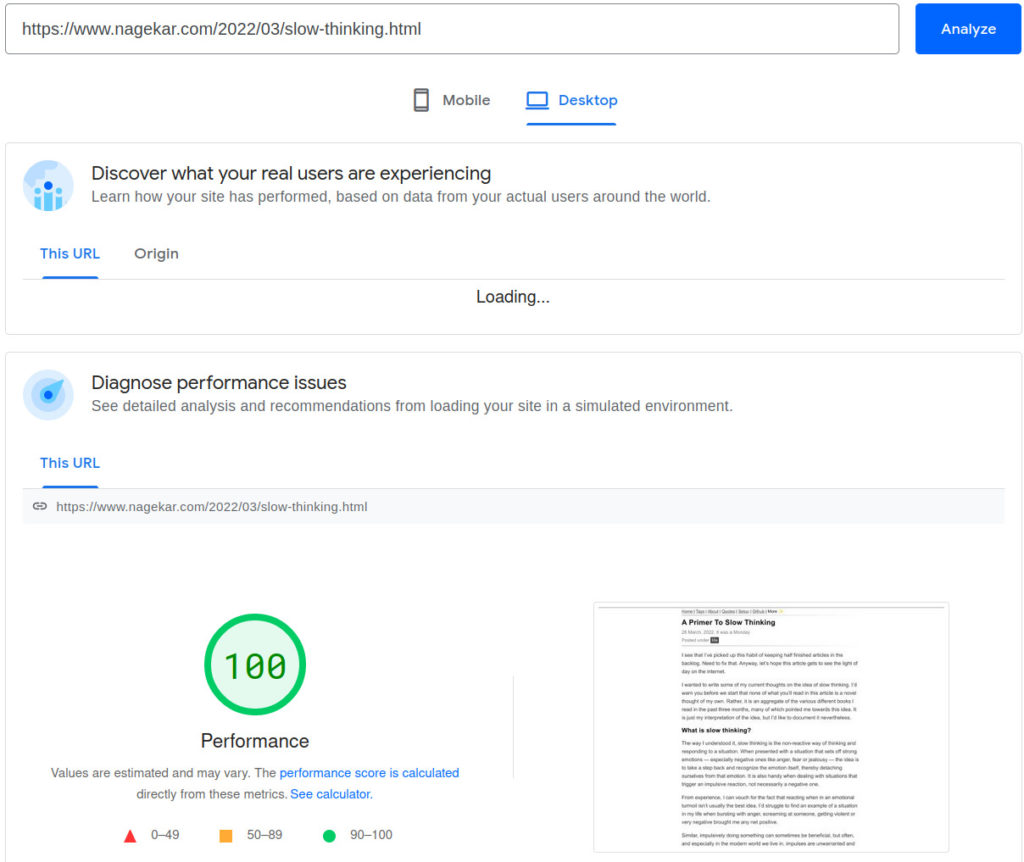Click the 'Performance' label under the gauge

click(255, 741)
